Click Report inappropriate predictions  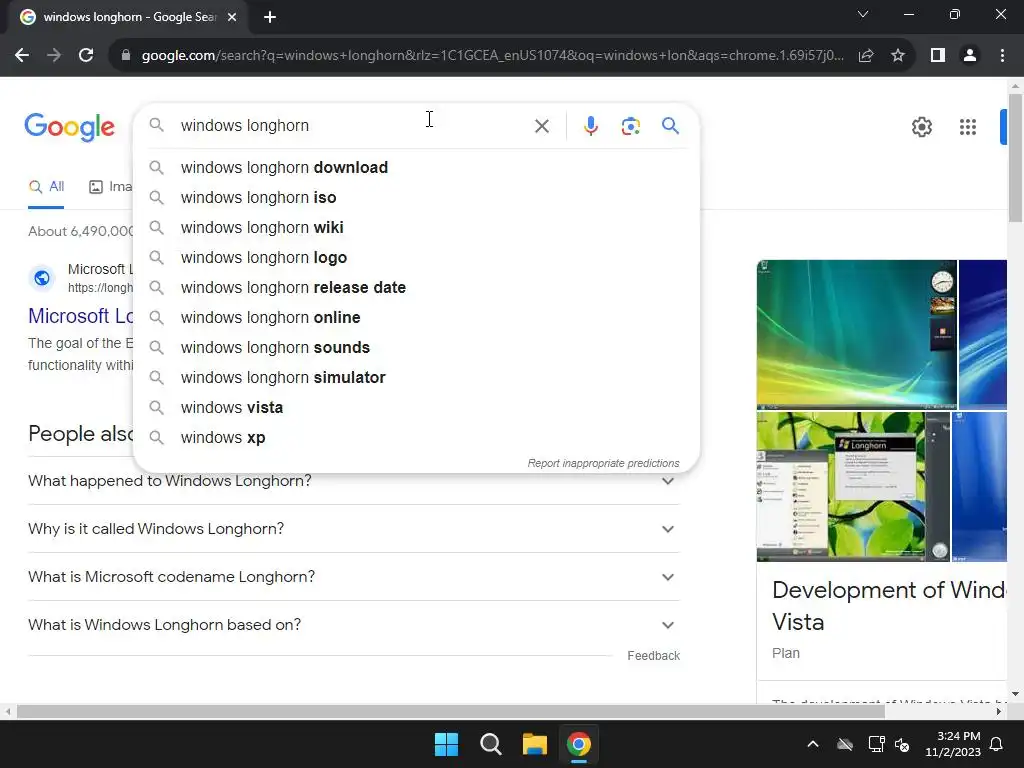click(603, 463)
